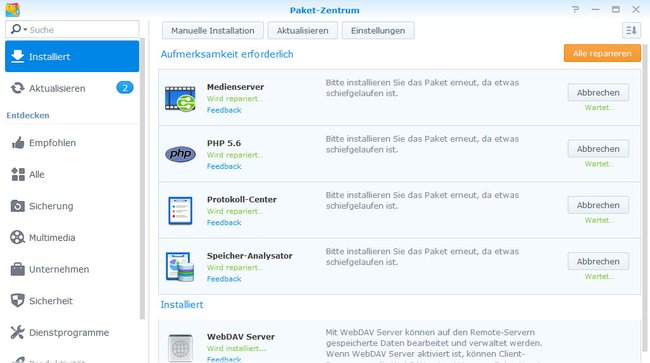The height and width of the screenshot is (363, 650).
Task: Click the main package list scrollbar
Action: pyautogui.click(x=645, y=199)
